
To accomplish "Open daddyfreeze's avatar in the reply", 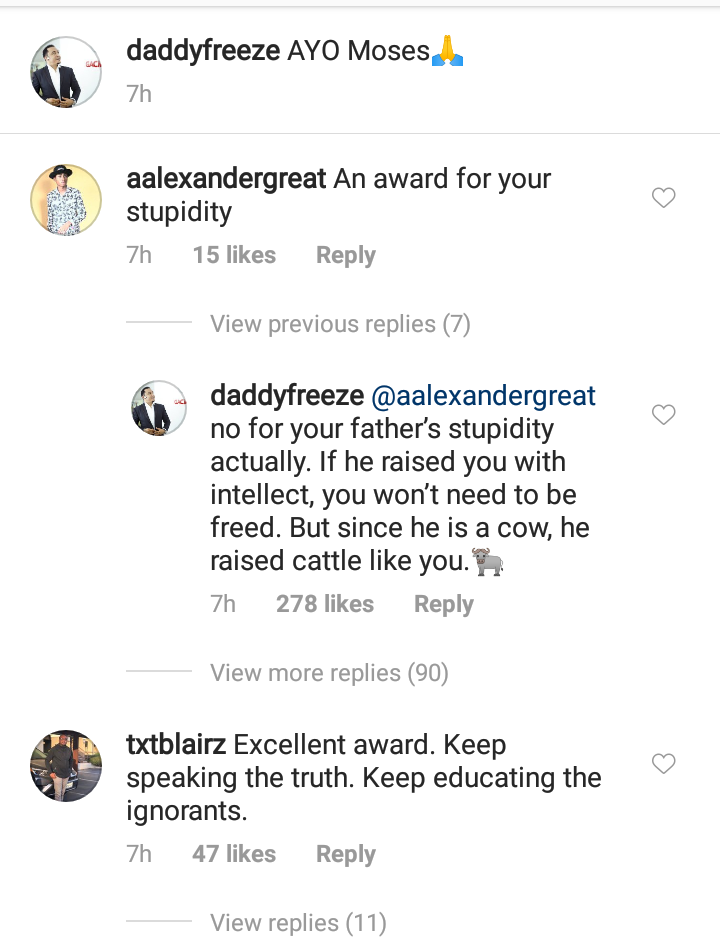I will point(160,408).
